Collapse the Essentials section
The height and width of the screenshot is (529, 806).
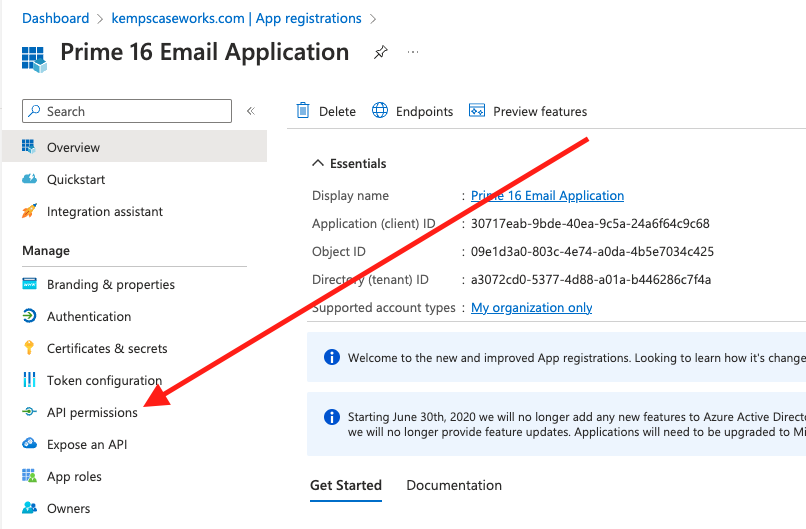coord(319,163)
